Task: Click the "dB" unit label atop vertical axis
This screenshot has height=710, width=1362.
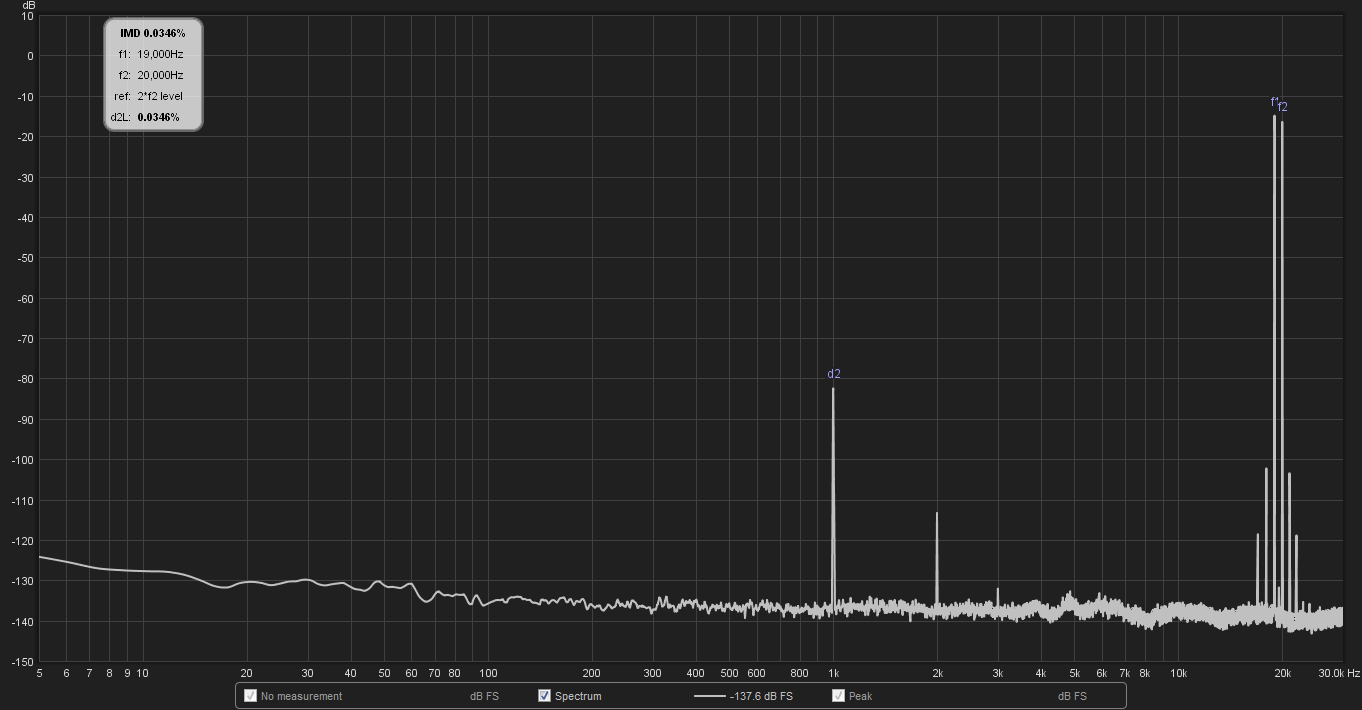Action: (28, 5)
